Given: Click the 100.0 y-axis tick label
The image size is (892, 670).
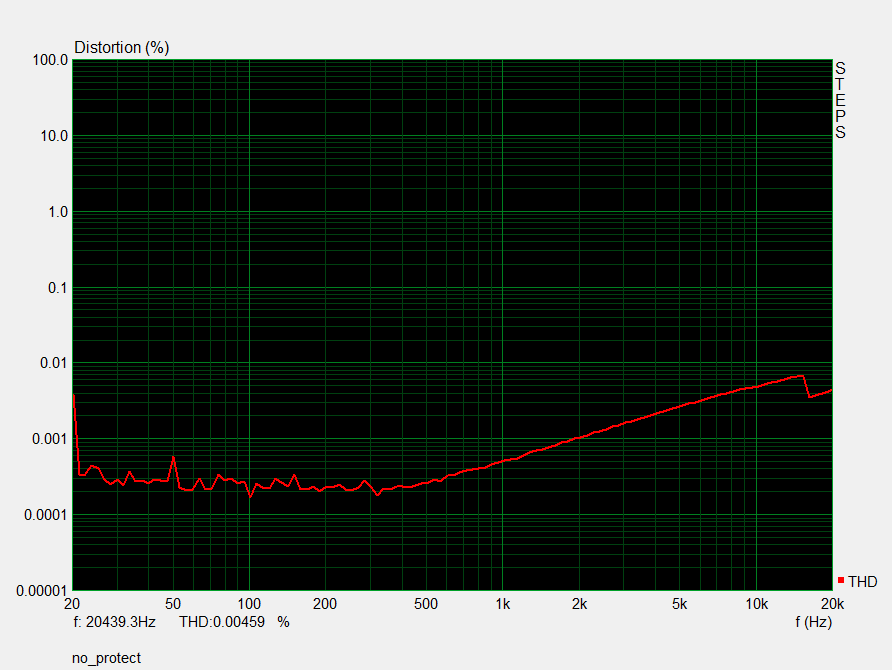Looking at the screenshot, I should pyautogui.click(x=50, y=60).
